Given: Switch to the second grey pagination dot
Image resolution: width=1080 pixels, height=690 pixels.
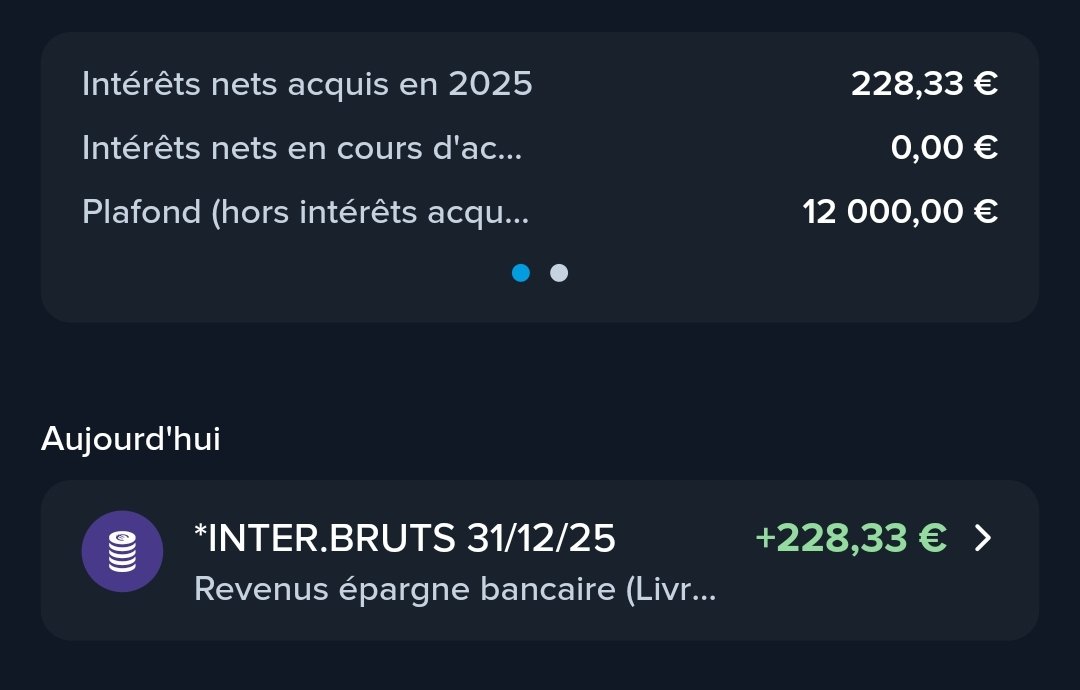Looking at the screenshot, I should pos(559,273).
